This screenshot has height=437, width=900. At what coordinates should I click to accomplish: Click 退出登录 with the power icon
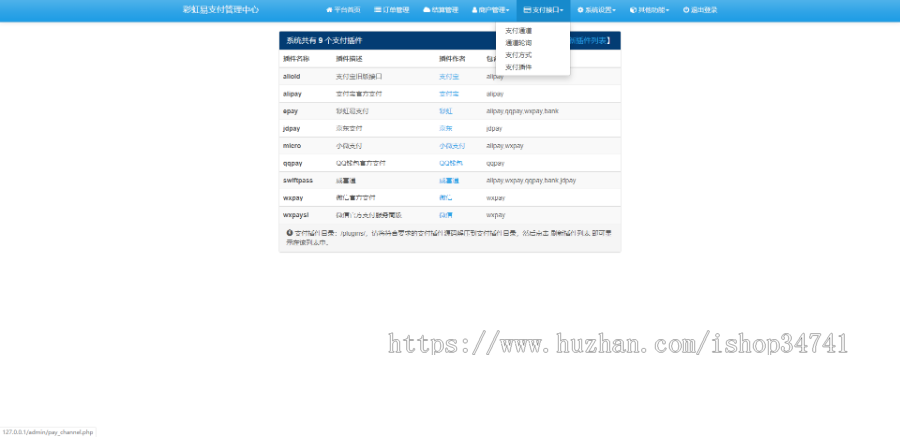pos(700,10)
